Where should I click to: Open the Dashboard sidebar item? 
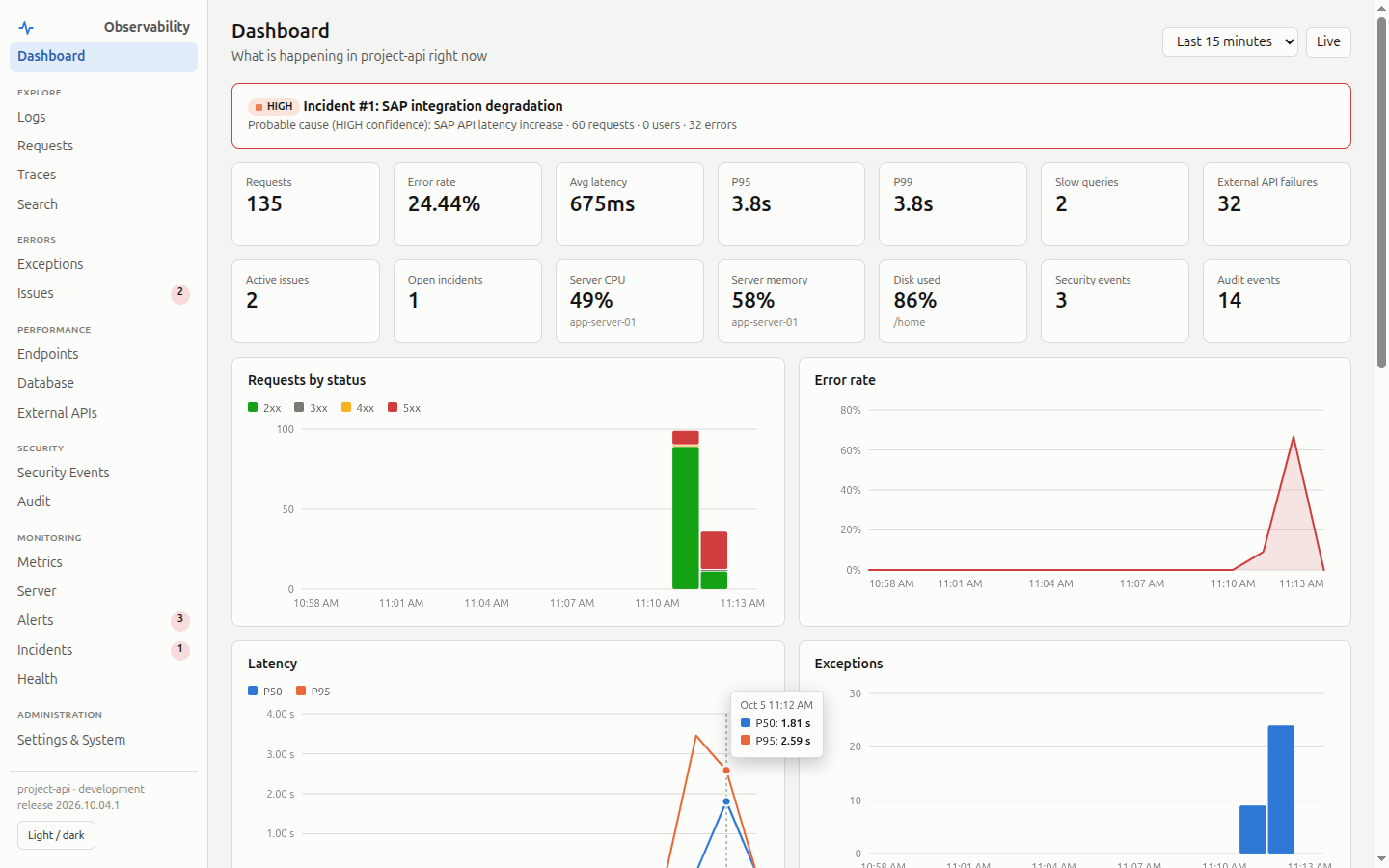(103, 57)
